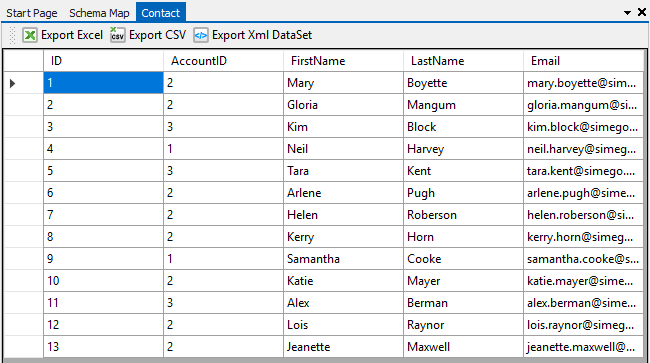Click the toolbar grip handle
The width and height of the screenshot is (650, 363).
click(12, 35)
